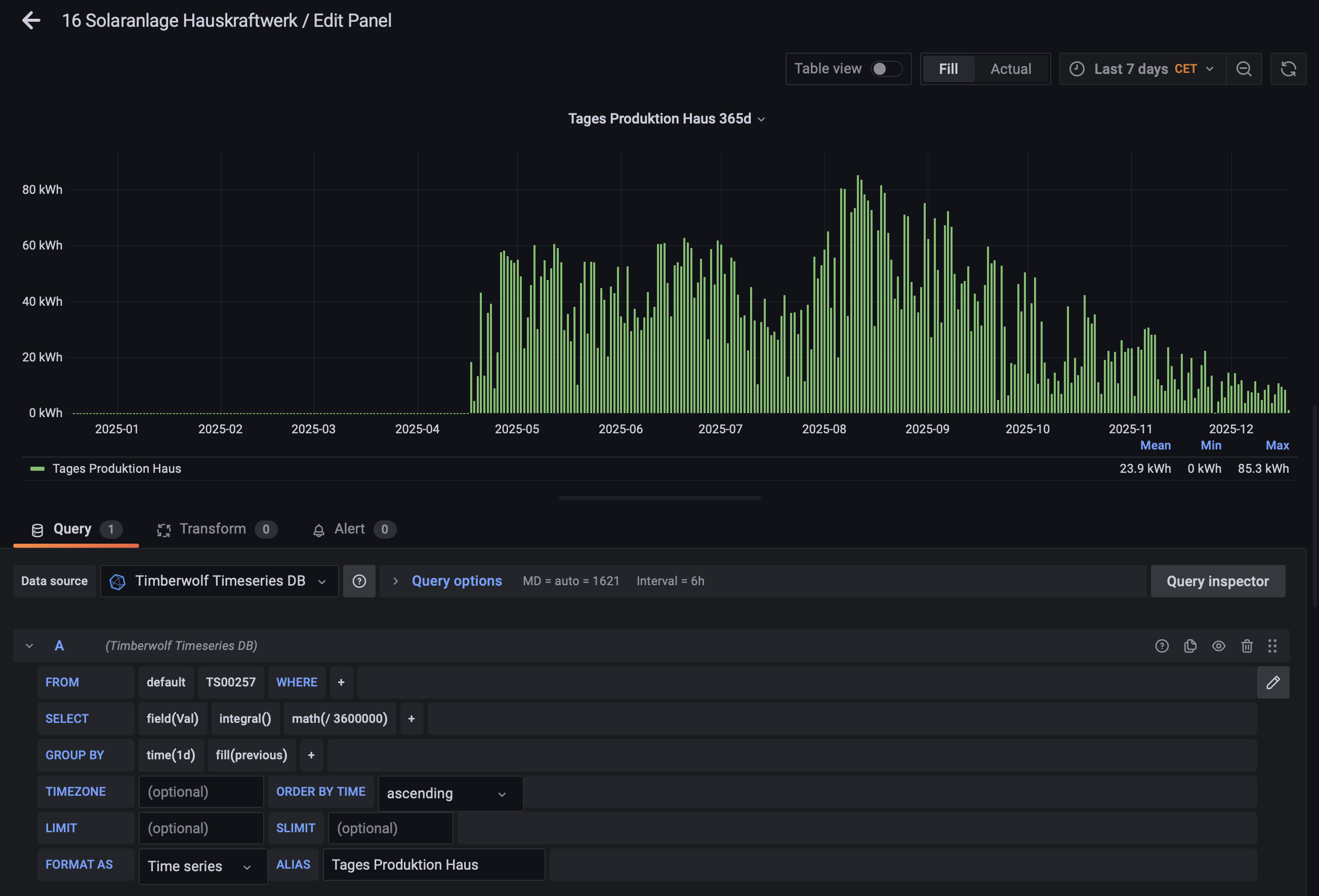The height and width of the screenshot is (896, 1319).
Task: Click the back arrow to exit Edit Panel
Action: click(x=31, y=21)
